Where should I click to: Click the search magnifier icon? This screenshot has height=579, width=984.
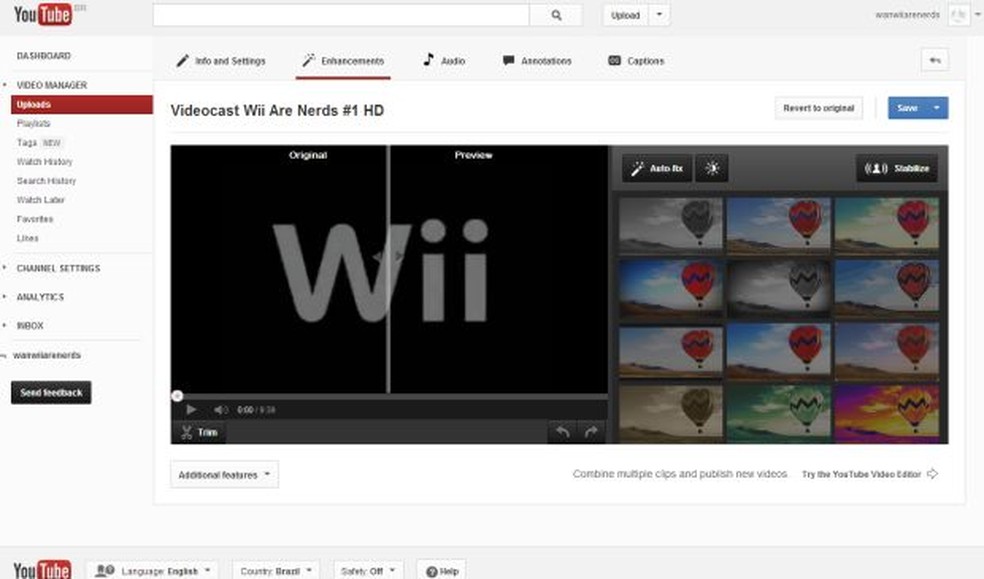tap(555, 15)
